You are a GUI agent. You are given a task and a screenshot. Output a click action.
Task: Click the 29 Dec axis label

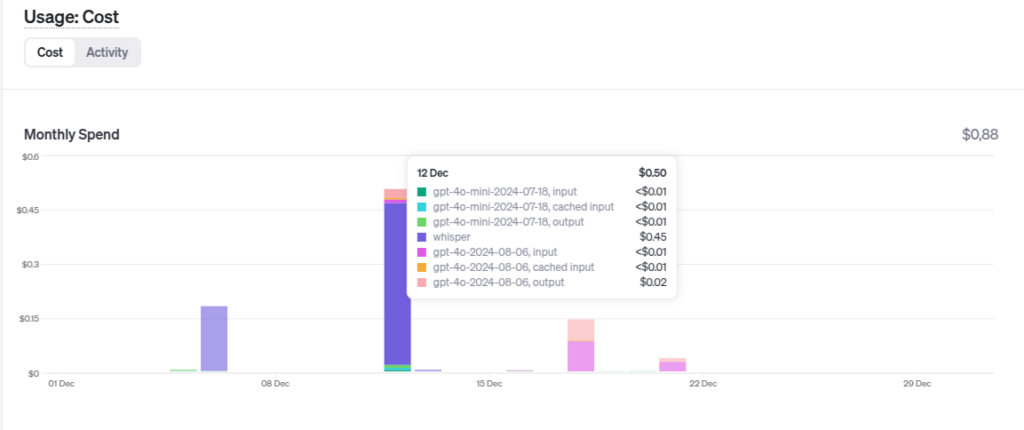pos(917,384)
